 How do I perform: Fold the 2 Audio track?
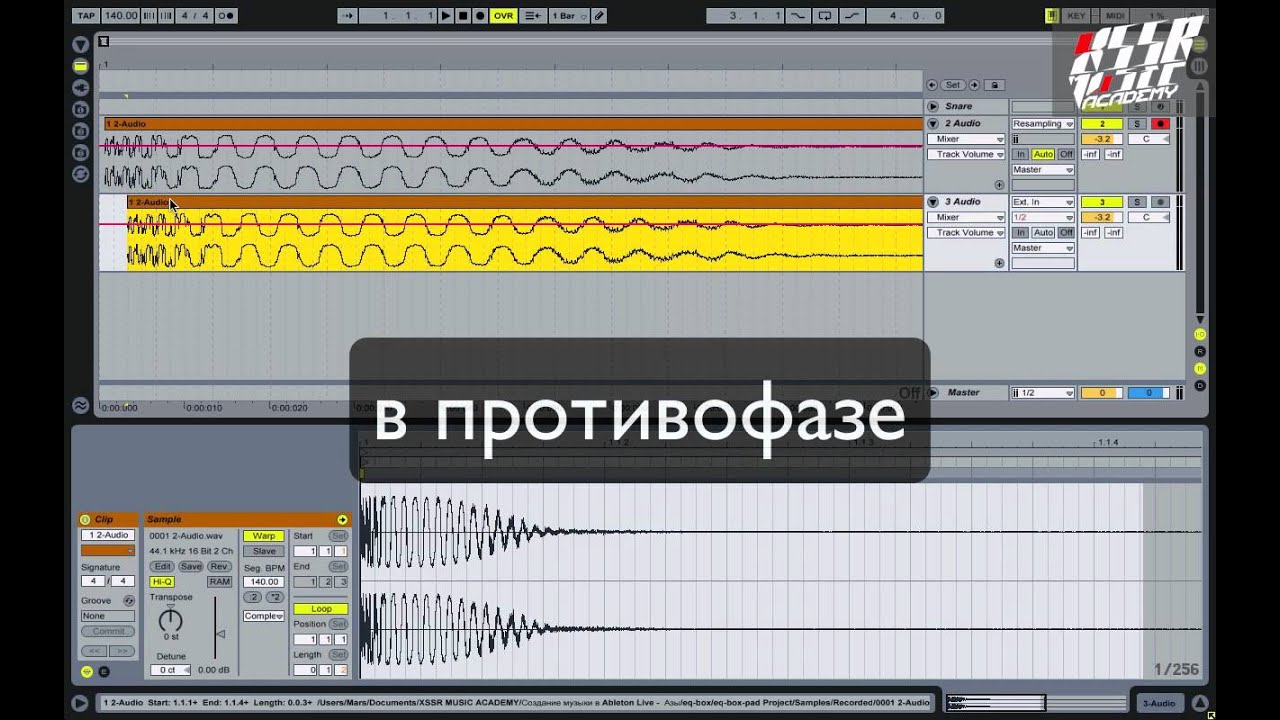[933, 124]
